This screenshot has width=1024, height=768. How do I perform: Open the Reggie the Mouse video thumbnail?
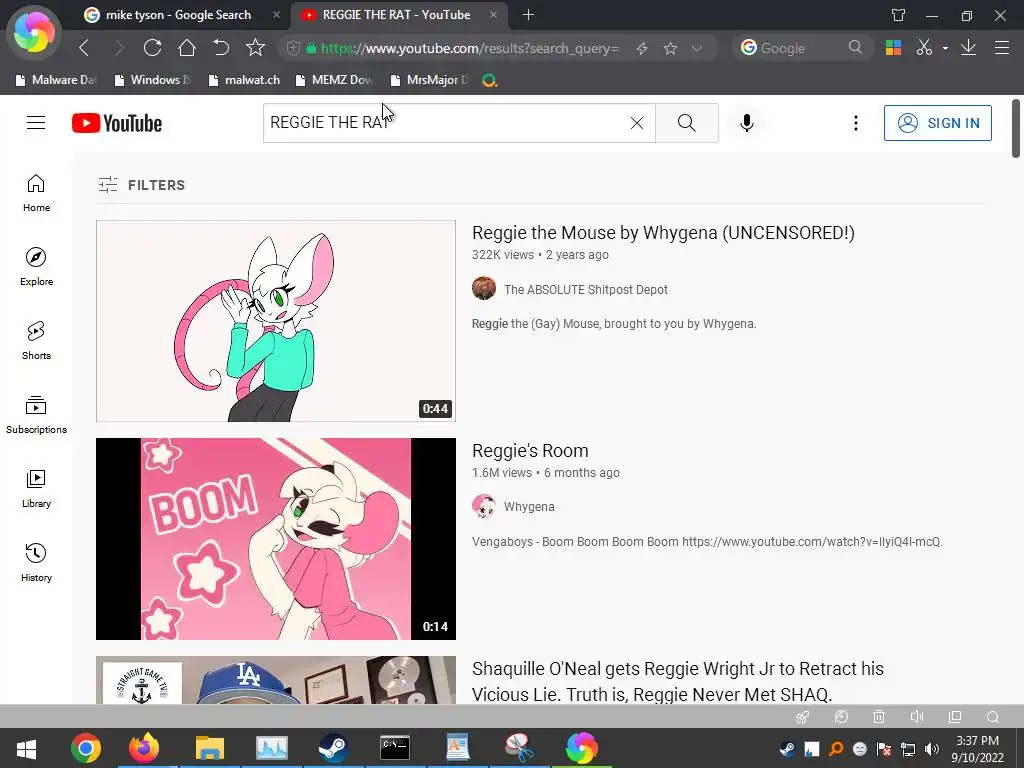[276, 321]
